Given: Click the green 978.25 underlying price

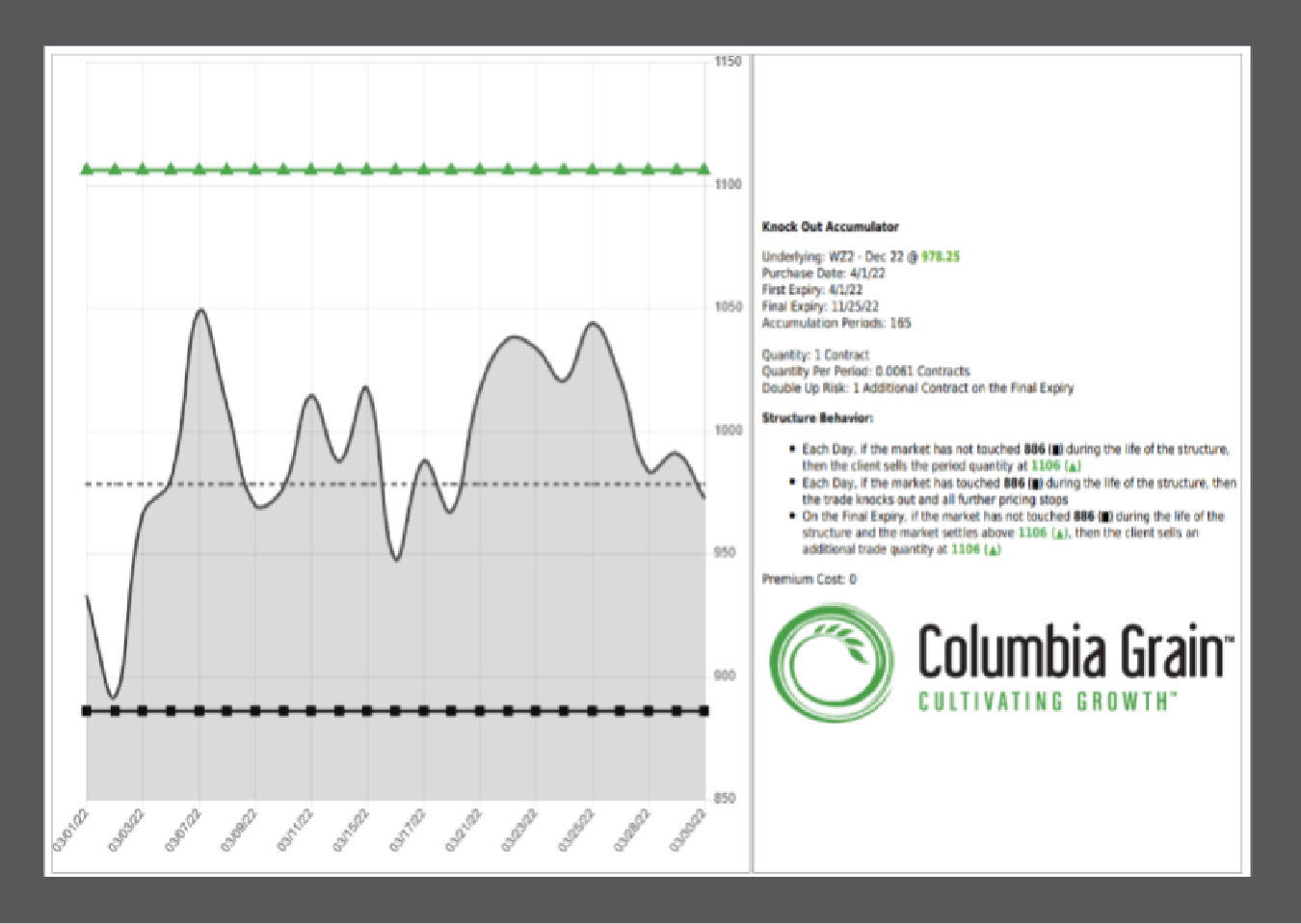Looking at the screenshot, I should tap(941, 257).
